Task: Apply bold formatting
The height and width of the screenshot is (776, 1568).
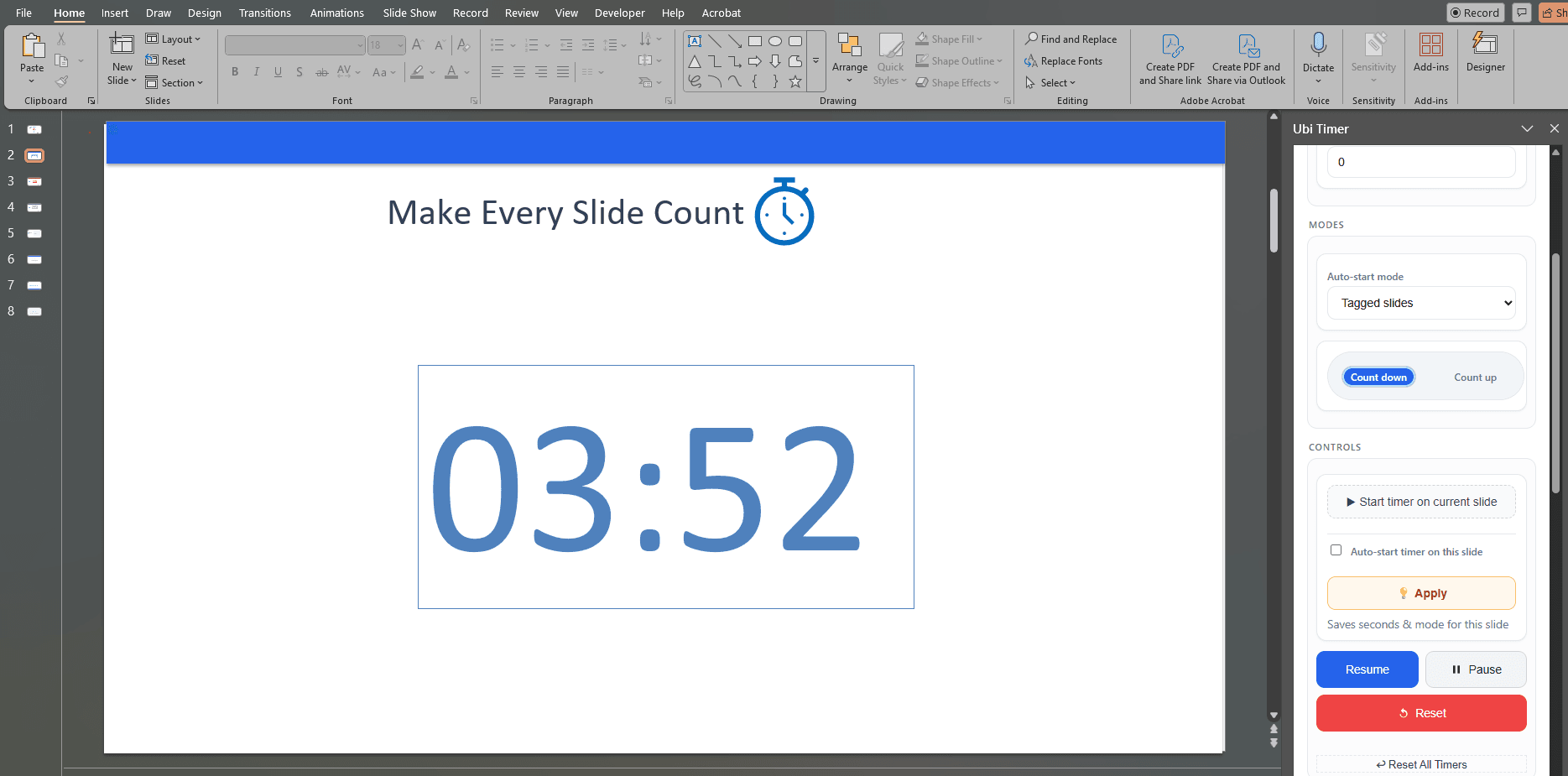Action: click(235, 71)
